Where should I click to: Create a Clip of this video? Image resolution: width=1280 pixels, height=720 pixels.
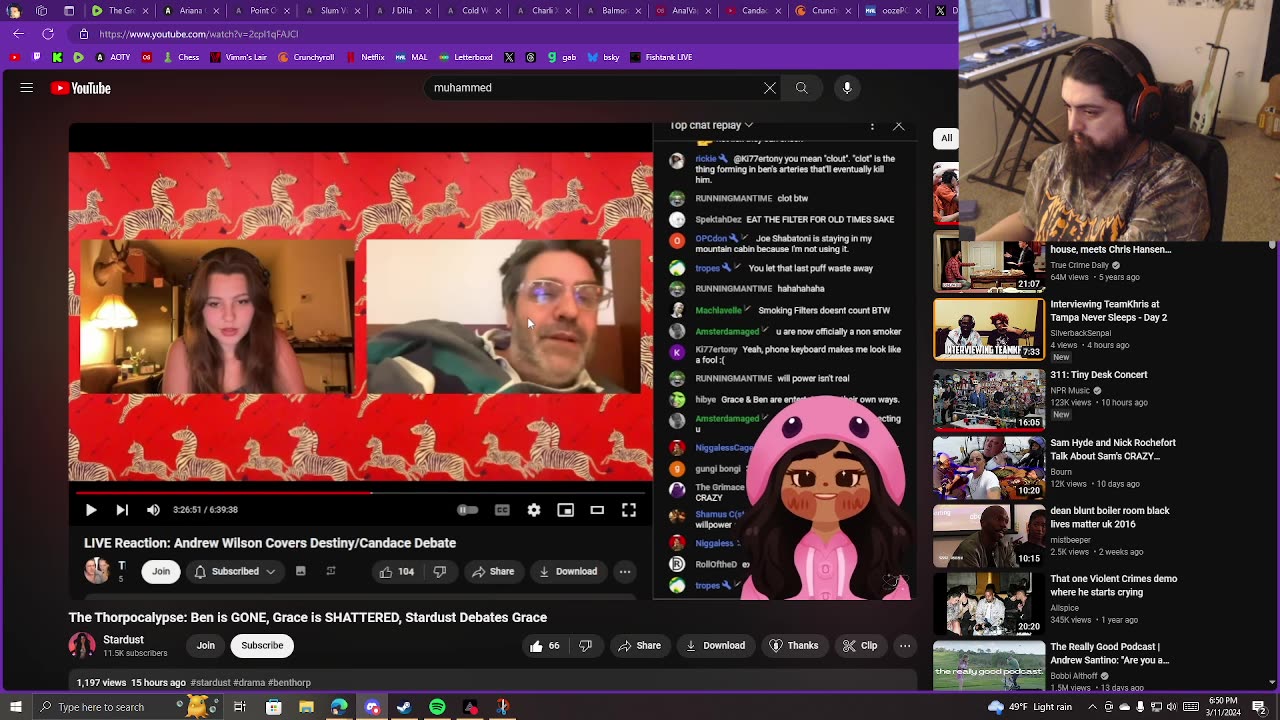pyautogui.click(x=860, y=646)
